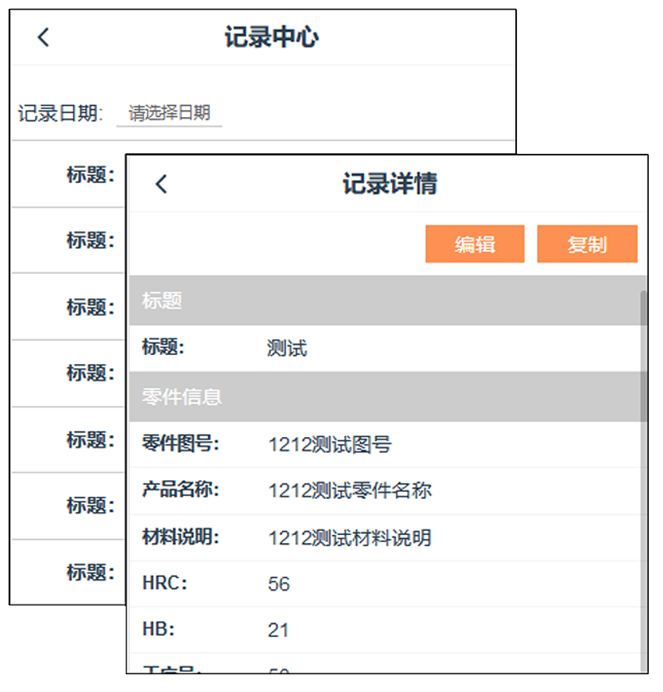The width and height of the screenshot is (663, 692).
Task: Select the HRC value 56
Action: click(279, 584)
